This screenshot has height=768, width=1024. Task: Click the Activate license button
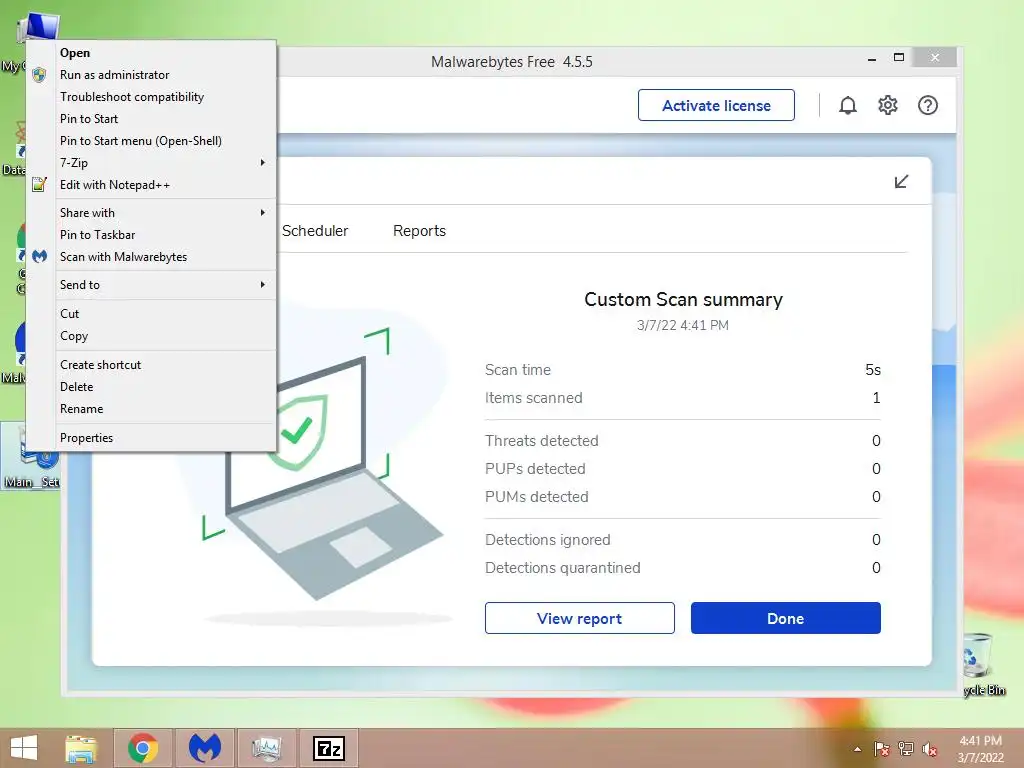point(716,105)
